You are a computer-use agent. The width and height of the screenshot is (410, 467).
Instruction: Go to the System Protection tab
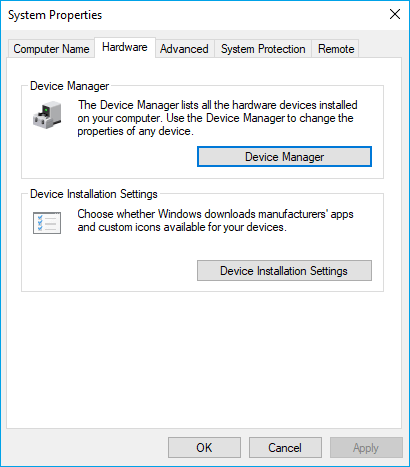coord(263,49)
